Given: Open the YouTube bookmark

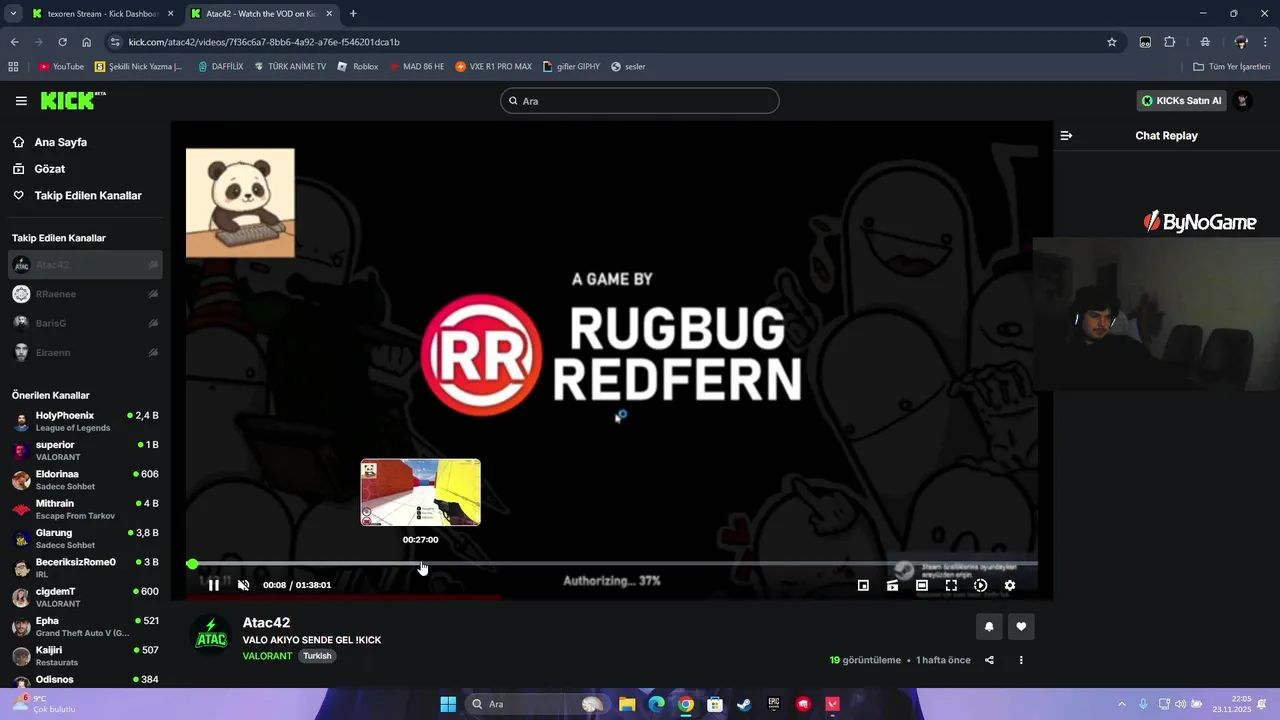Looking at the screenshot, I should tap(61, 67).
